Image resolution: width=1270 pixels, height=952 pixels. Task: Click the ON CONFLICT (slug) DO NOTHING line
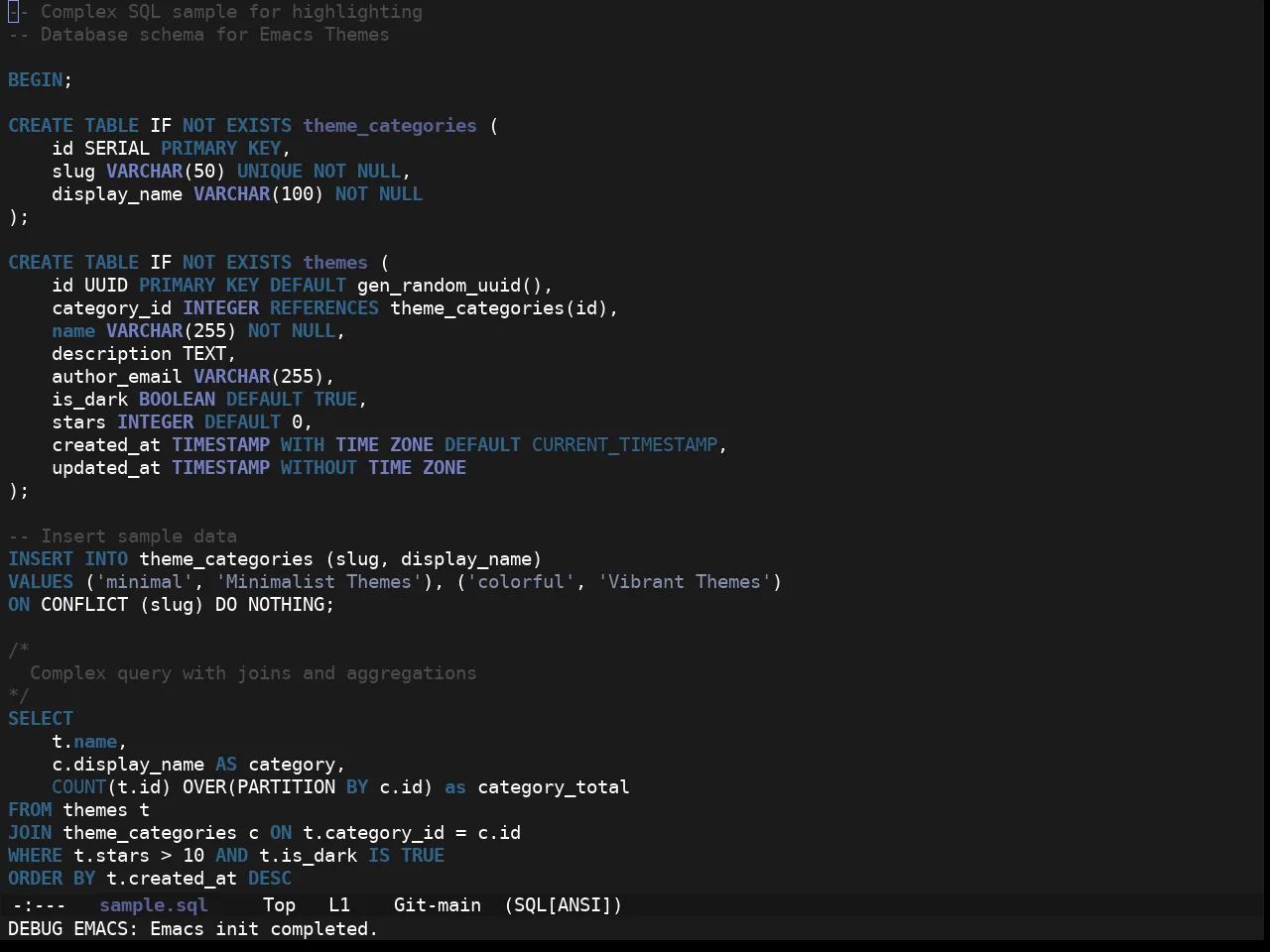[172, 604]
